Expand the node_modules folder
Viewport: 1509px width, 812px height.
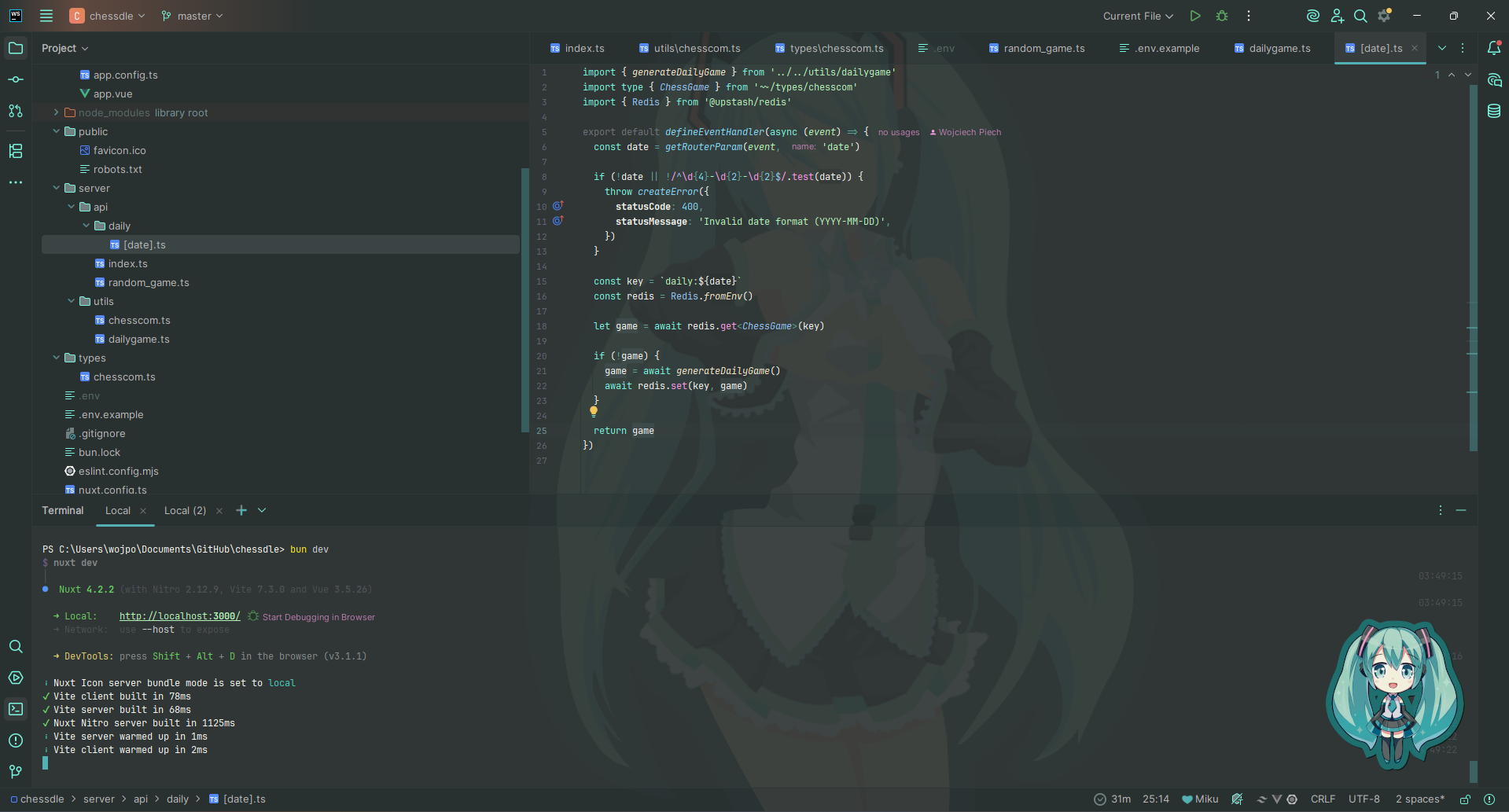click(57, 112)
